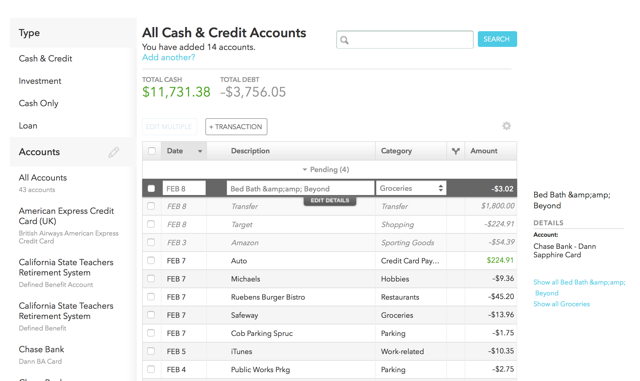Click the Total Debt -$3,756.05 value

click(x=253, y=92)
